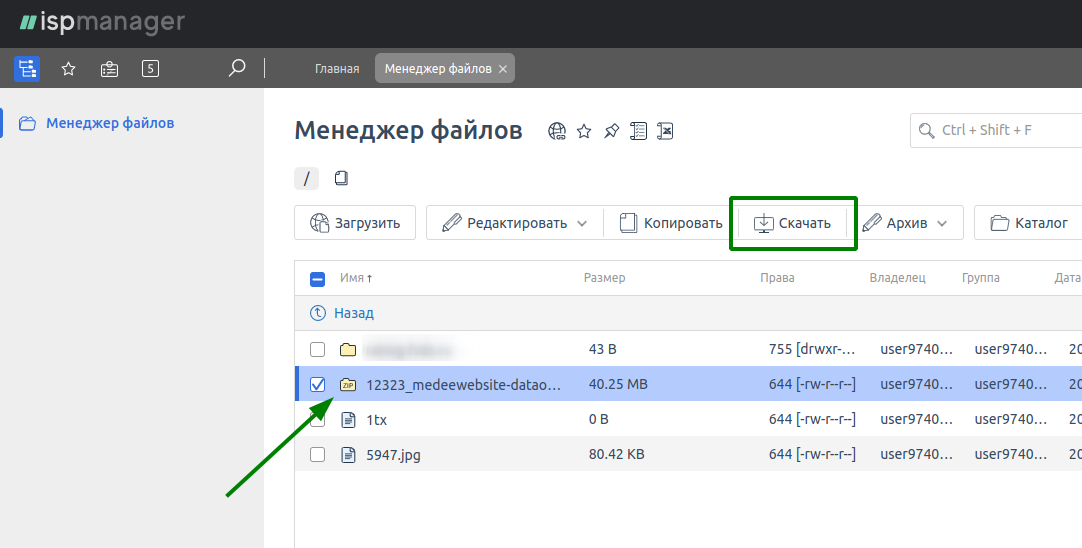Click the 1tx file icon
Viewport: 1082px width, 548px height.
(348, 420)
